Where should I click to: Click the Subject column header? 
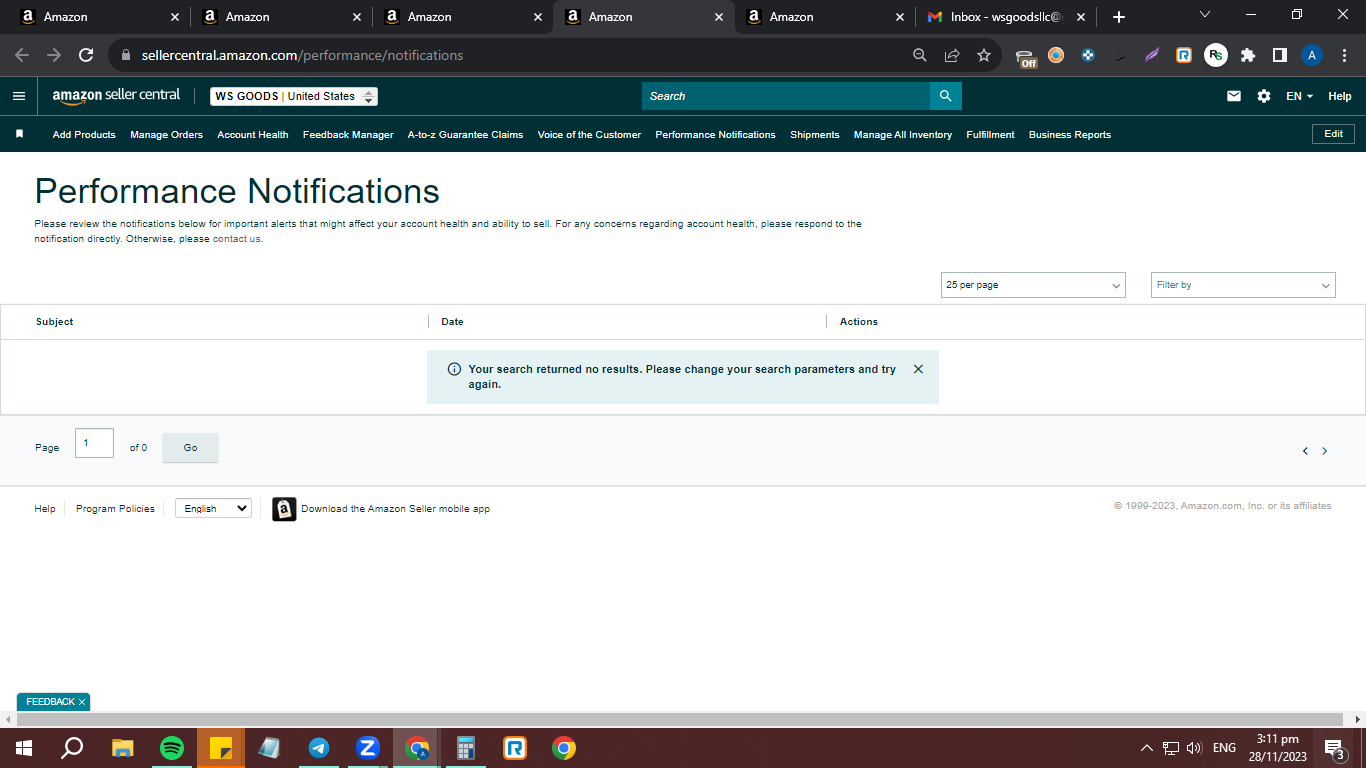pyautogui.click(x=55, y=322)
